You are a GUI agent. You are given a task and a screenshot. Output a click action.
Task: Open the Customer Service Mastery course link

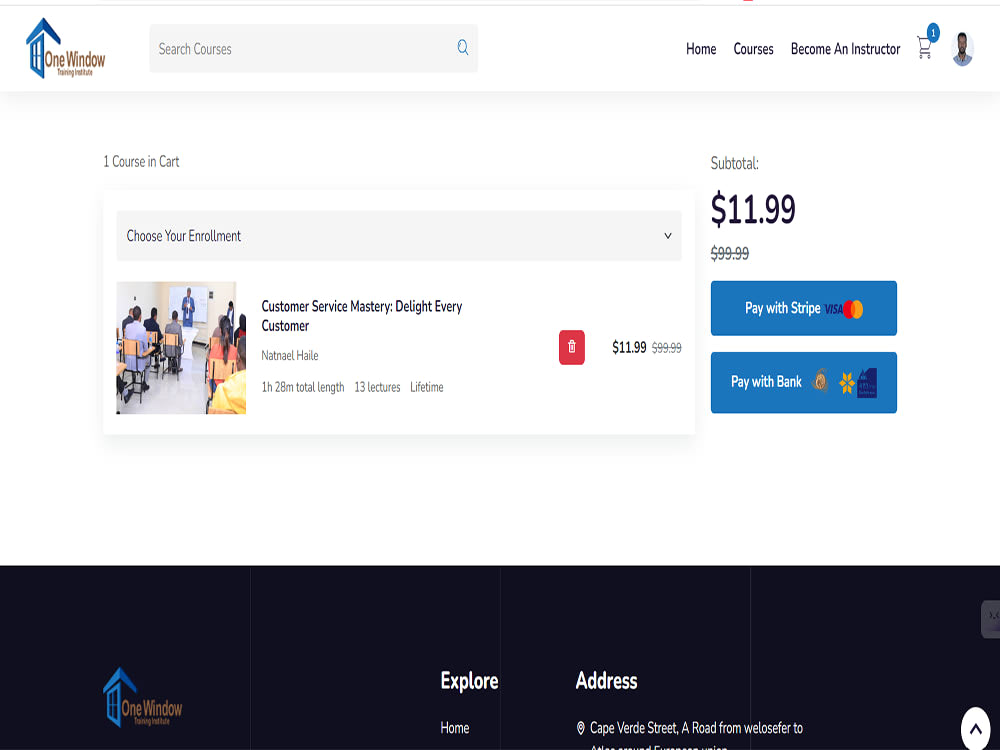coord(361,316)
